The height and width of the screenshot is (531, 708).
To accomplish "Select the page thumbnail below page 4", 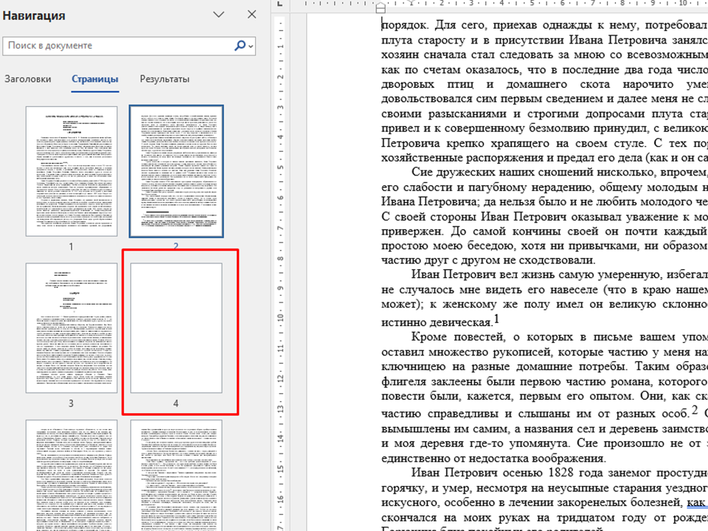I will [176, 475].
